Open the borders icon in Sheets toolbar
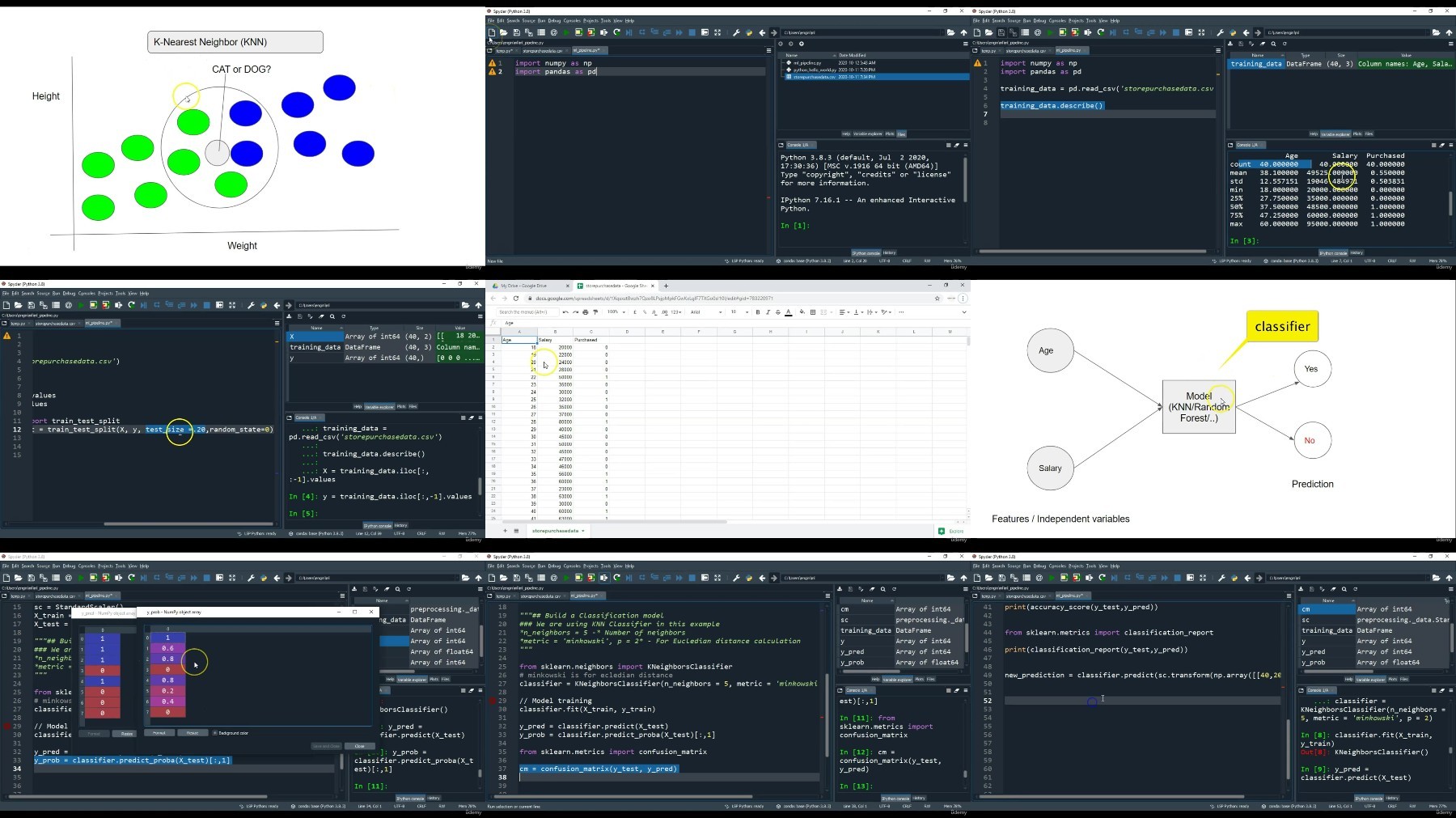The width and height of the screenshot is (1456, 818). (x=813, y=312)
